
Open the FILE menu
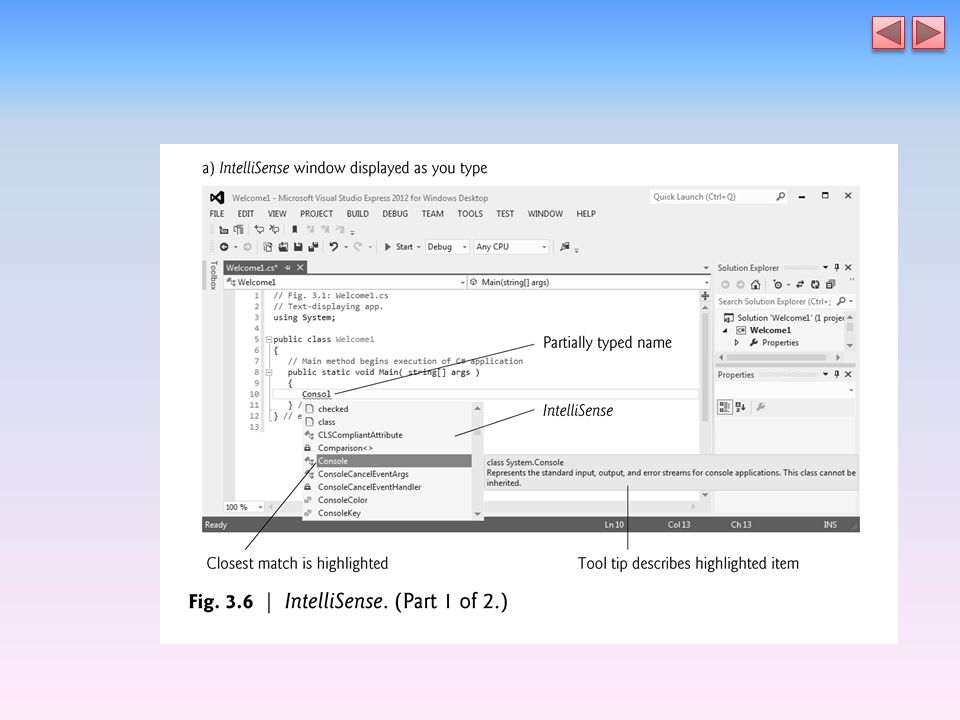pos(217,214)
